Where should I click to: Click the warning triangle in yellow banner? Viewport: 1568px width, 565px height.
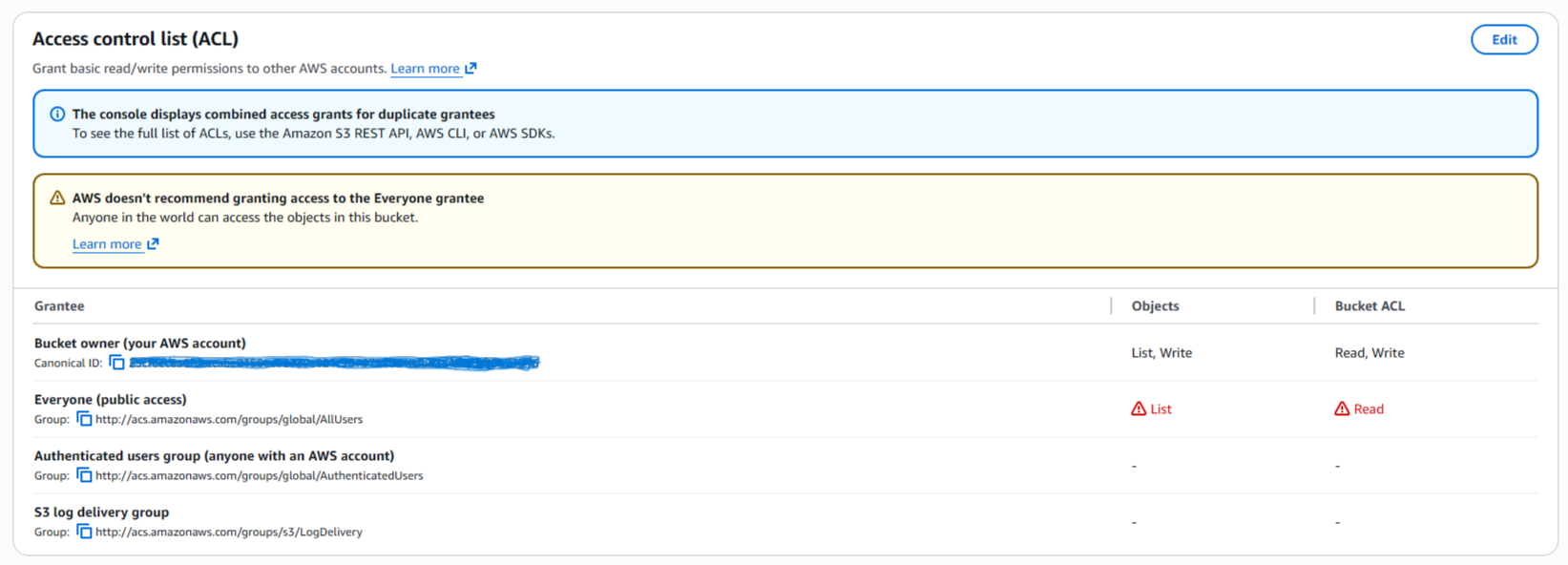57,199
